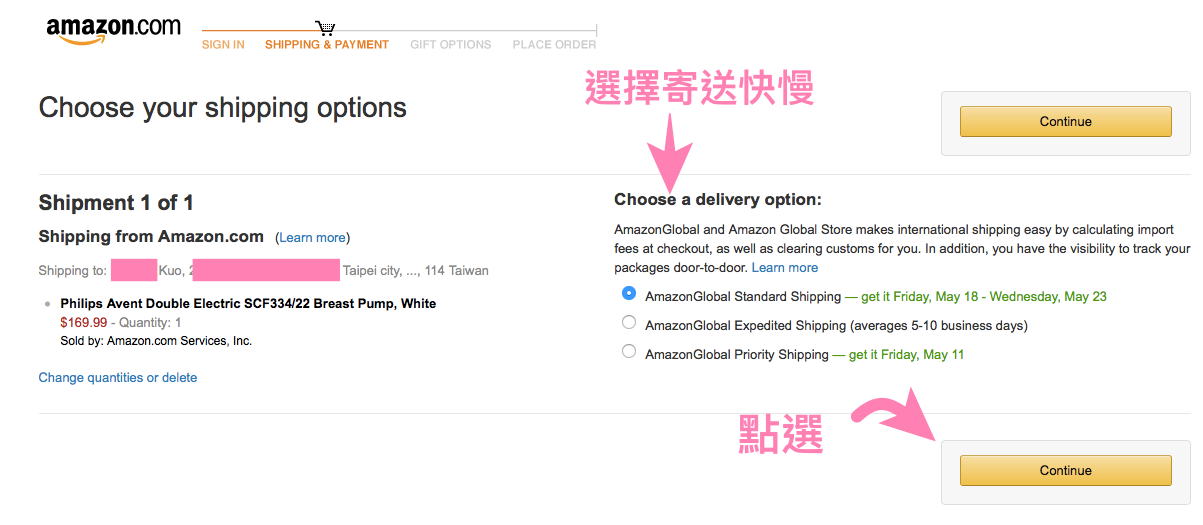This screenshot has width=1203, height=525.
Task: Jump to the GIFT OPTIONS step
Action: point(451,45)
